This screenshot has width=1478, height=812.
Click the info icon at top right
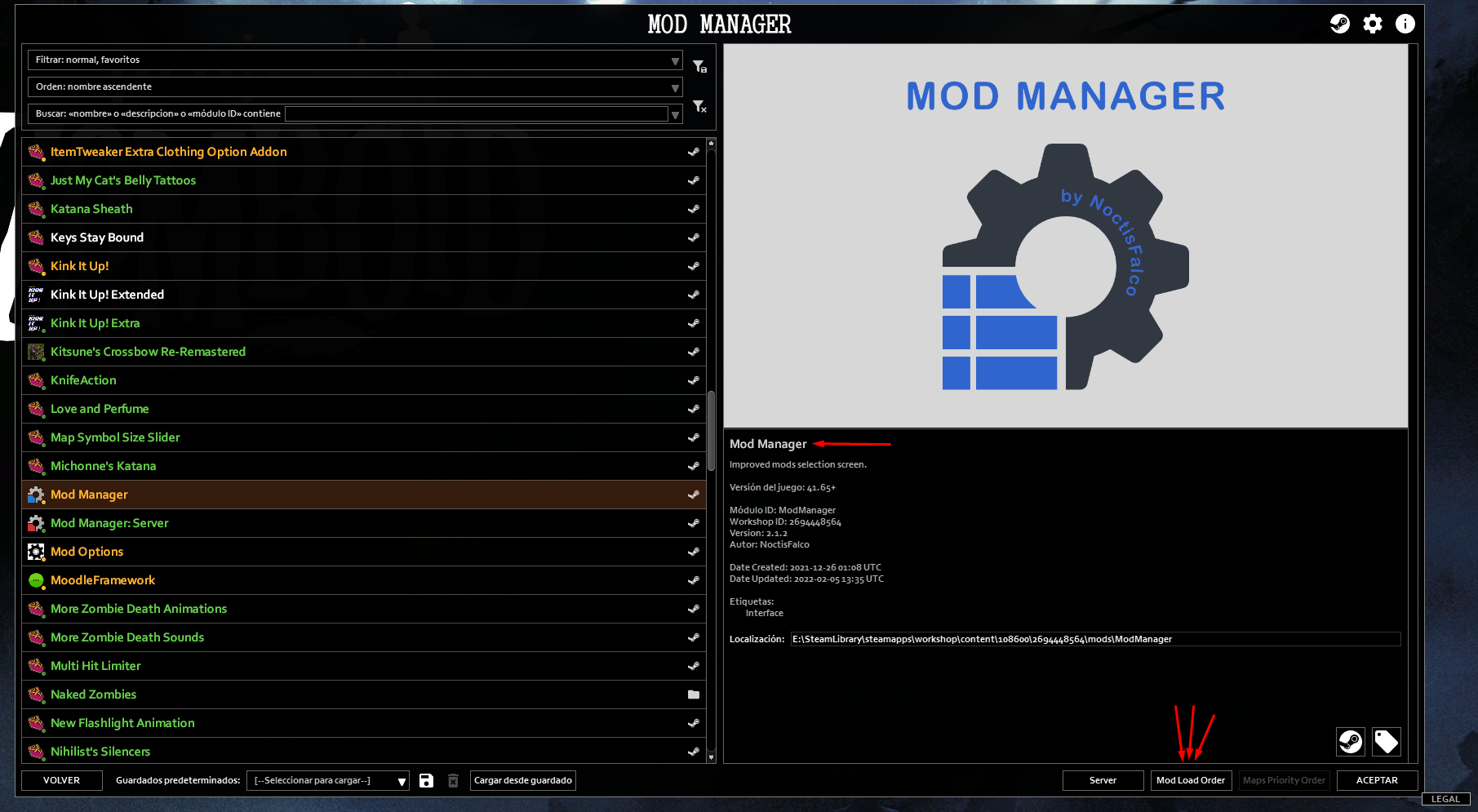[1405, 24]
